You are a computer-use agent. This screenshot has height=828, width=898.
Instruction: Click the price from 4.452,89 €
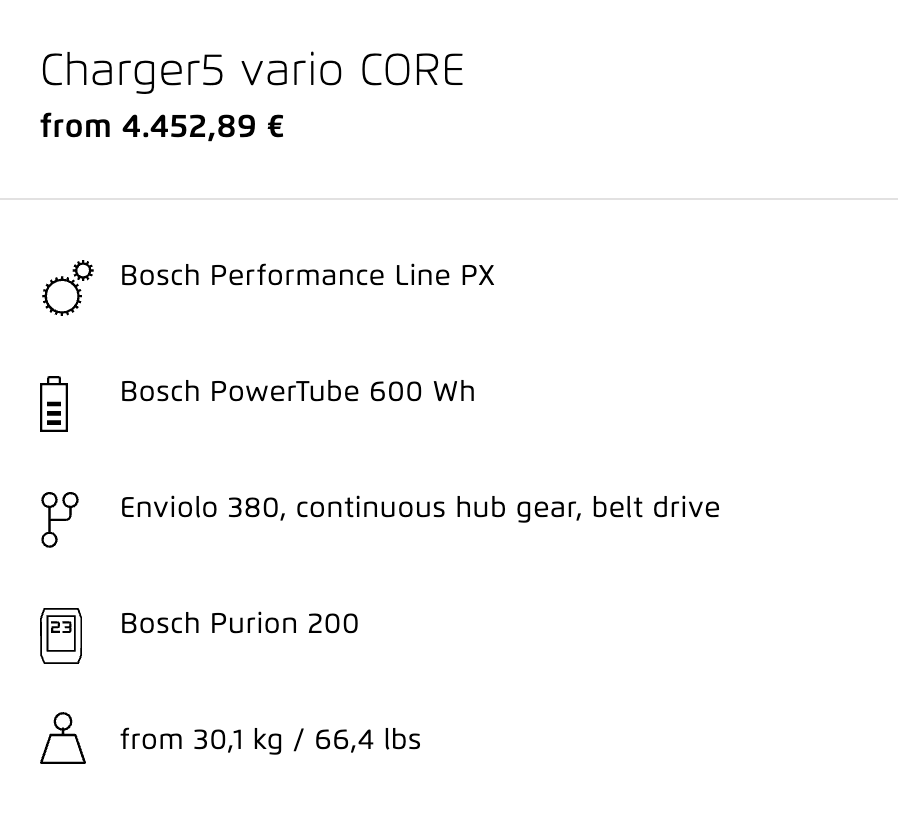[x=162, y=127]
